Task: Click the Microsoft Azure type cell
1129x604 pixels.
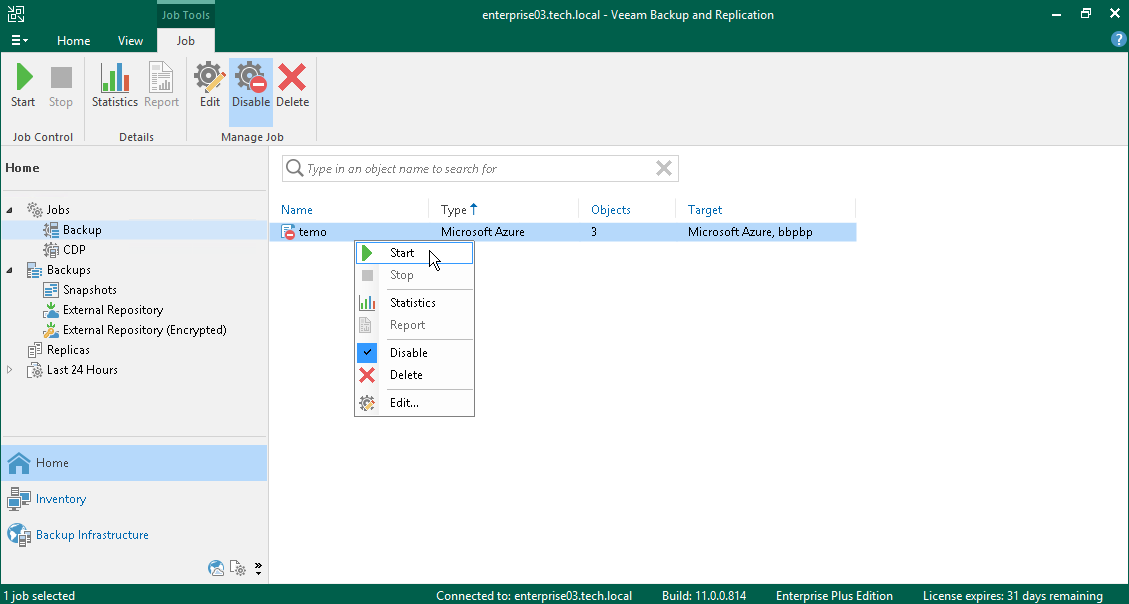Action: [x=482, y=232]
